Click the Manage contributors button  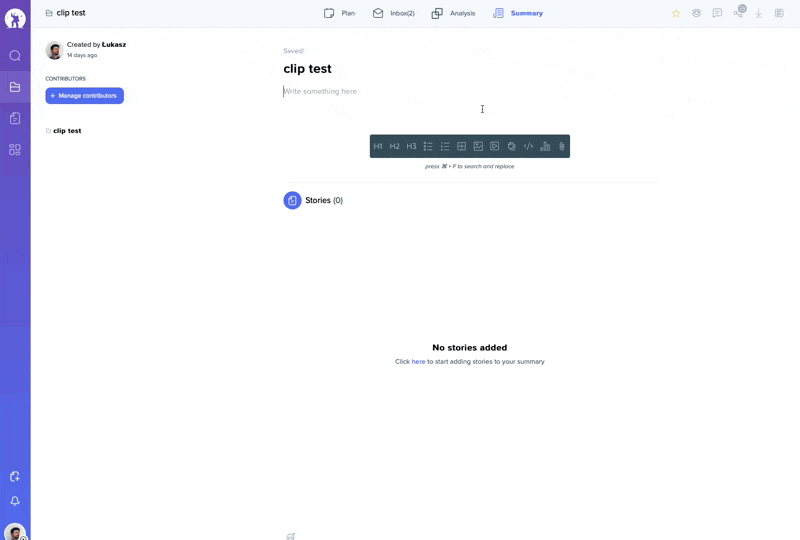tap(85, 95)
